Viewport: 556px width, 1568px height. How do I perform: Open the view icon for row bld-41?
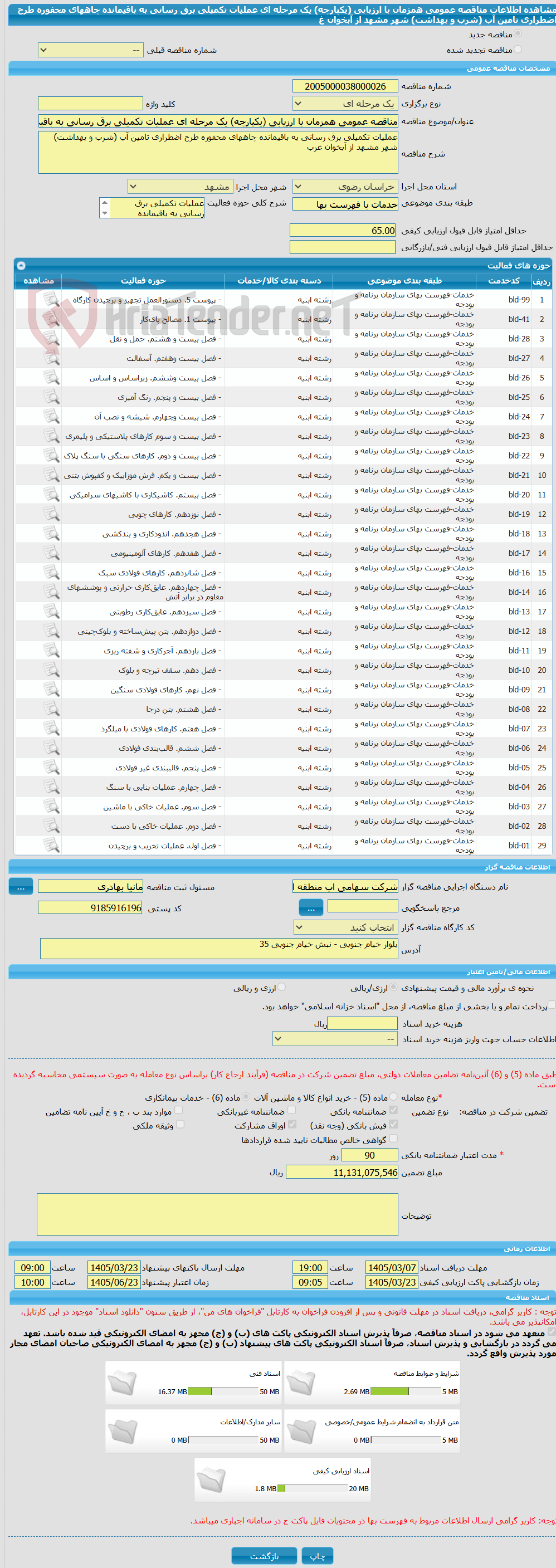pos(51,319)
